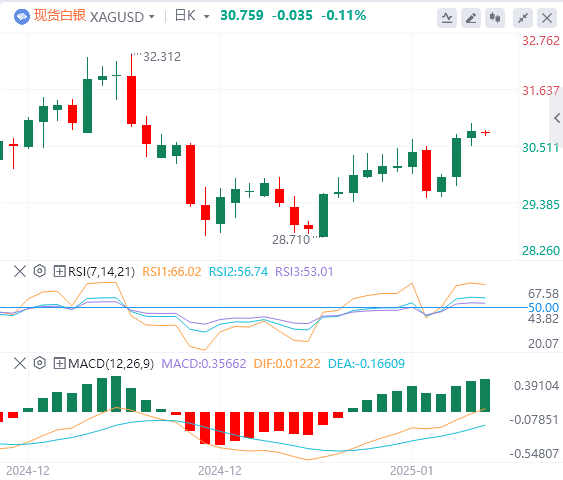Click the 67.58 RSI axis label
The width and height of the screenshot is (563, 480).
(544, 294)
